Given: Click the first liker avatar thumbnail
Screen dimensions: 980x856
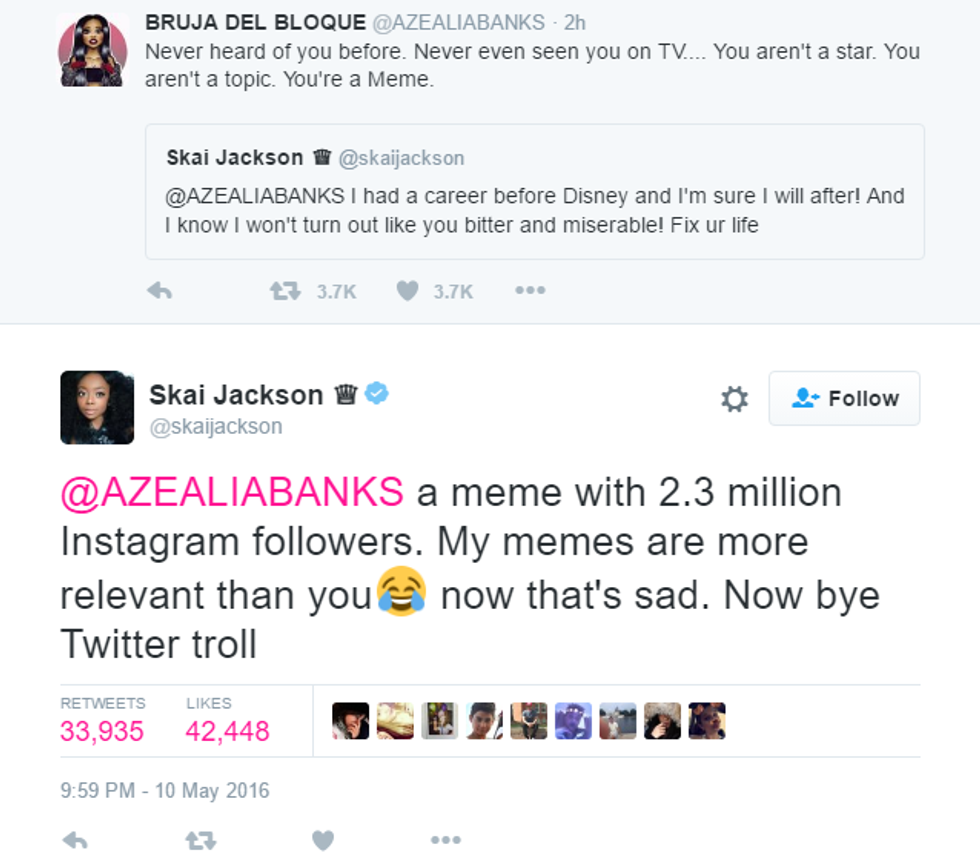Looking at the screenshot, I should tap(350, 721).
